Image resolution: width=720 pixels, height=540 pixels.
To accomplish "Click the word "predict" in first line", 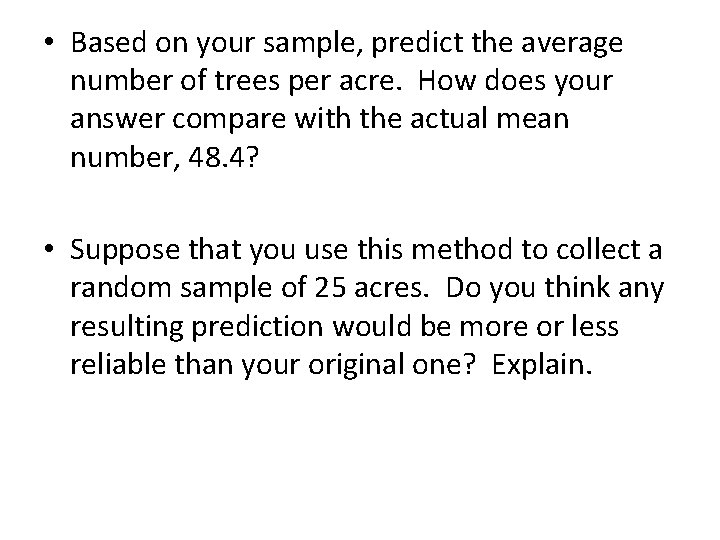I will (x=417, y=44).
